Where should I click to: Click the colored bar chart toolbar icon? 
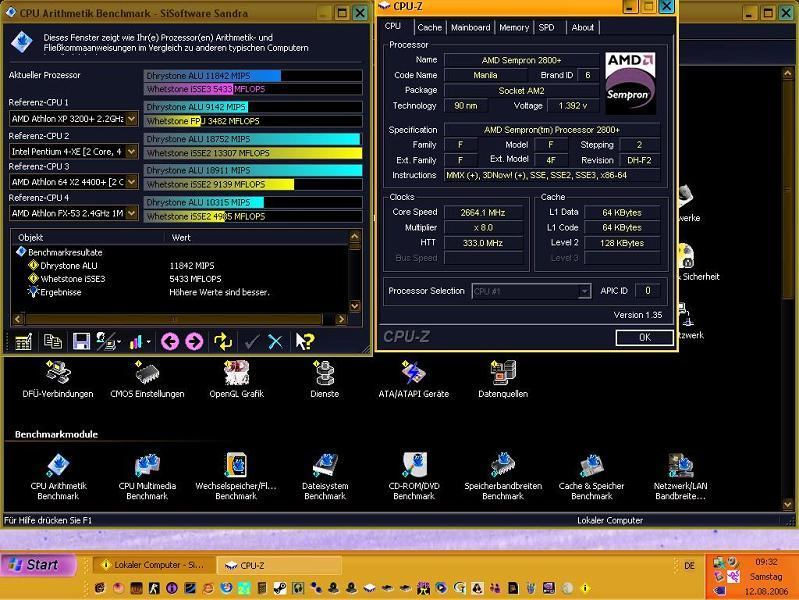(136, 342)
